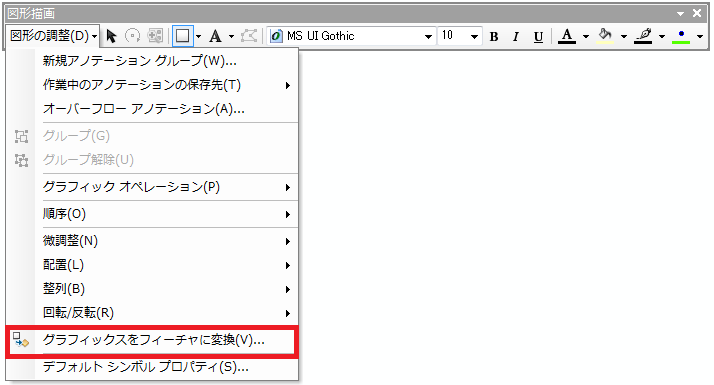The width and height of the screenshot is (714, 385).
Task: Open the Line Color dropdown arrow
Action: (x=662, y=36)
